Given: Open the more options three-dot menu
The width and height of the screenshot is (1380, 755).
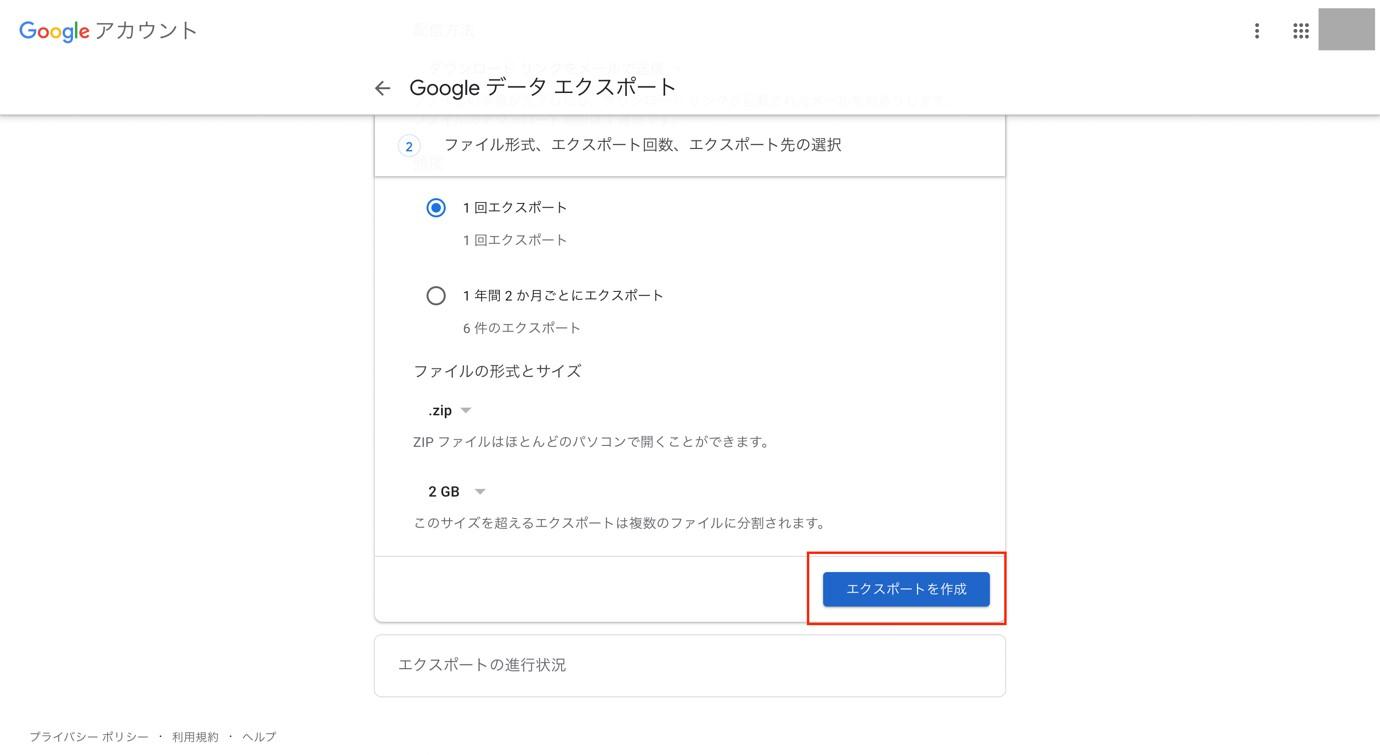Looking at the screenshot, I should pos(1255,29).
